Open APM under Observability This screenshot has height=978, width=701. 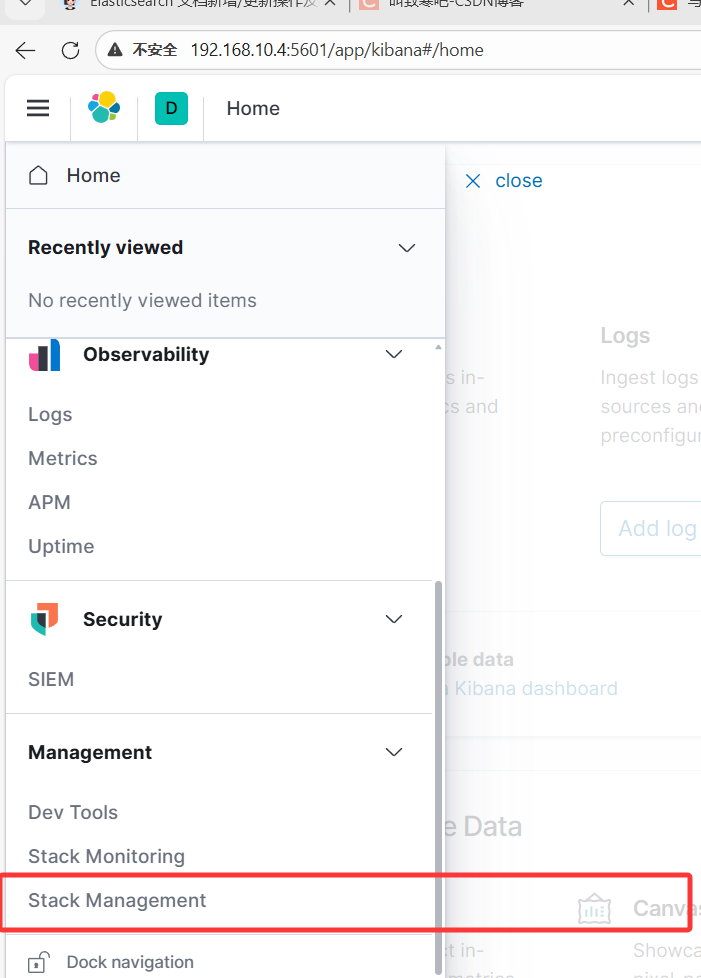pyautogui.click(x=49, y=502)
